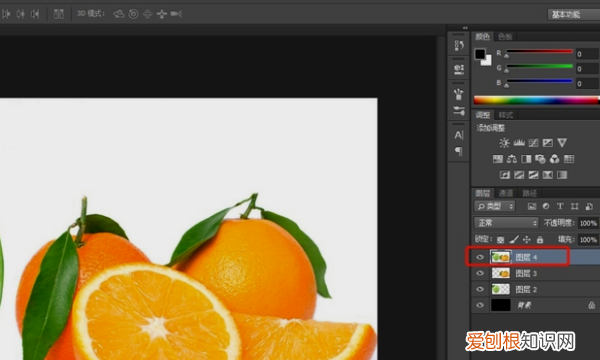Viewport: 600px width, 360px height.
Task: Toggle lock position icon
Action: click(x=527, y=240)
